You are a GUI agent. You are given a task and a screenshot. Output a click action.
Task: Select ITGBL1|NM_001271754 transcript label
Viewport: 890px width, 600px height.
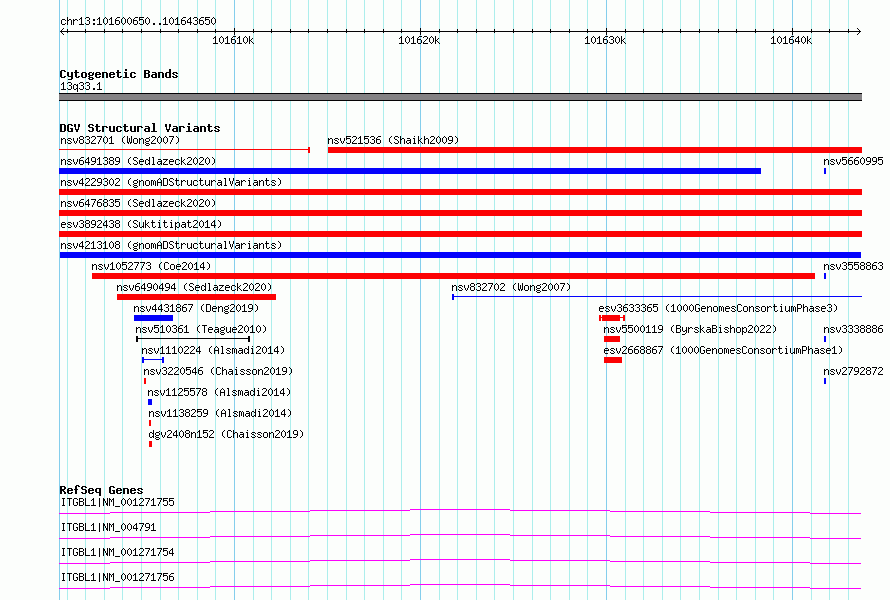pos(117,552)
